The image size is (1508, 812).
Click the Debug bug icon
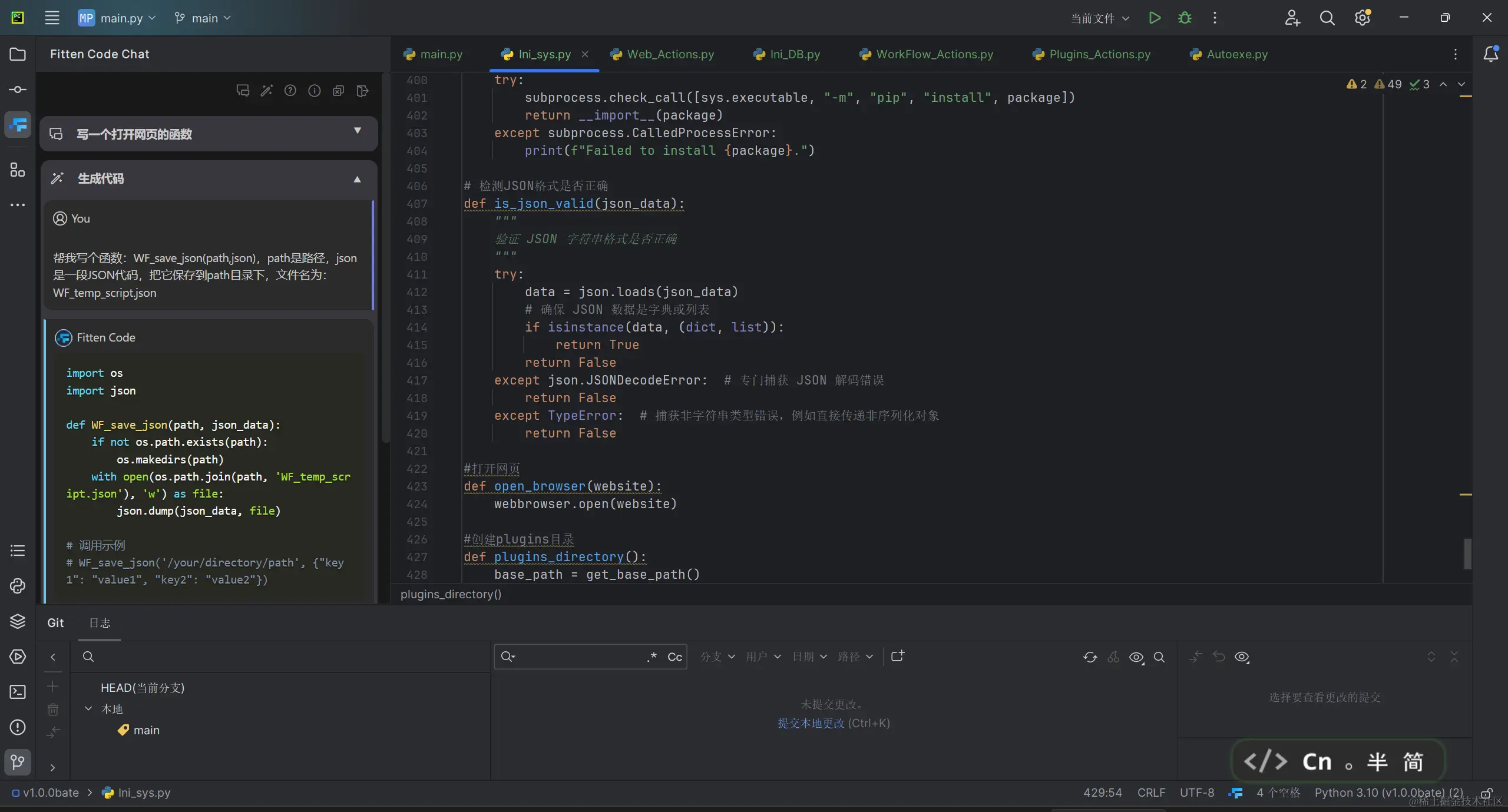(1185, 18)
